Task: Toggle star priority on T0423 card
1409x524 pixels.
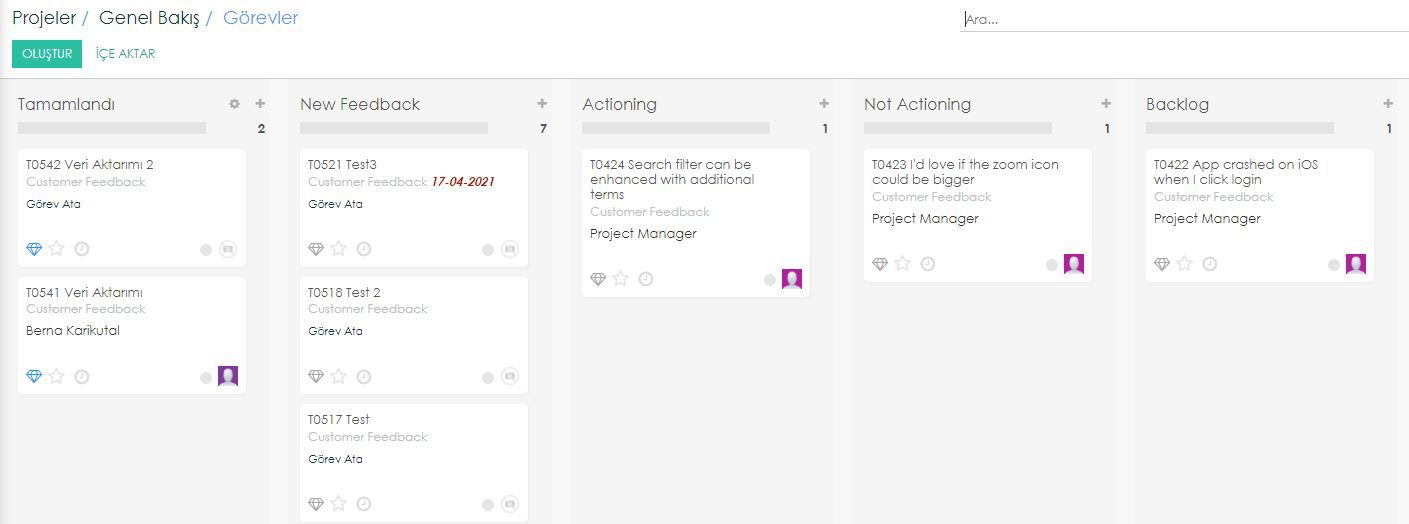Action: (x=903, y=264)
